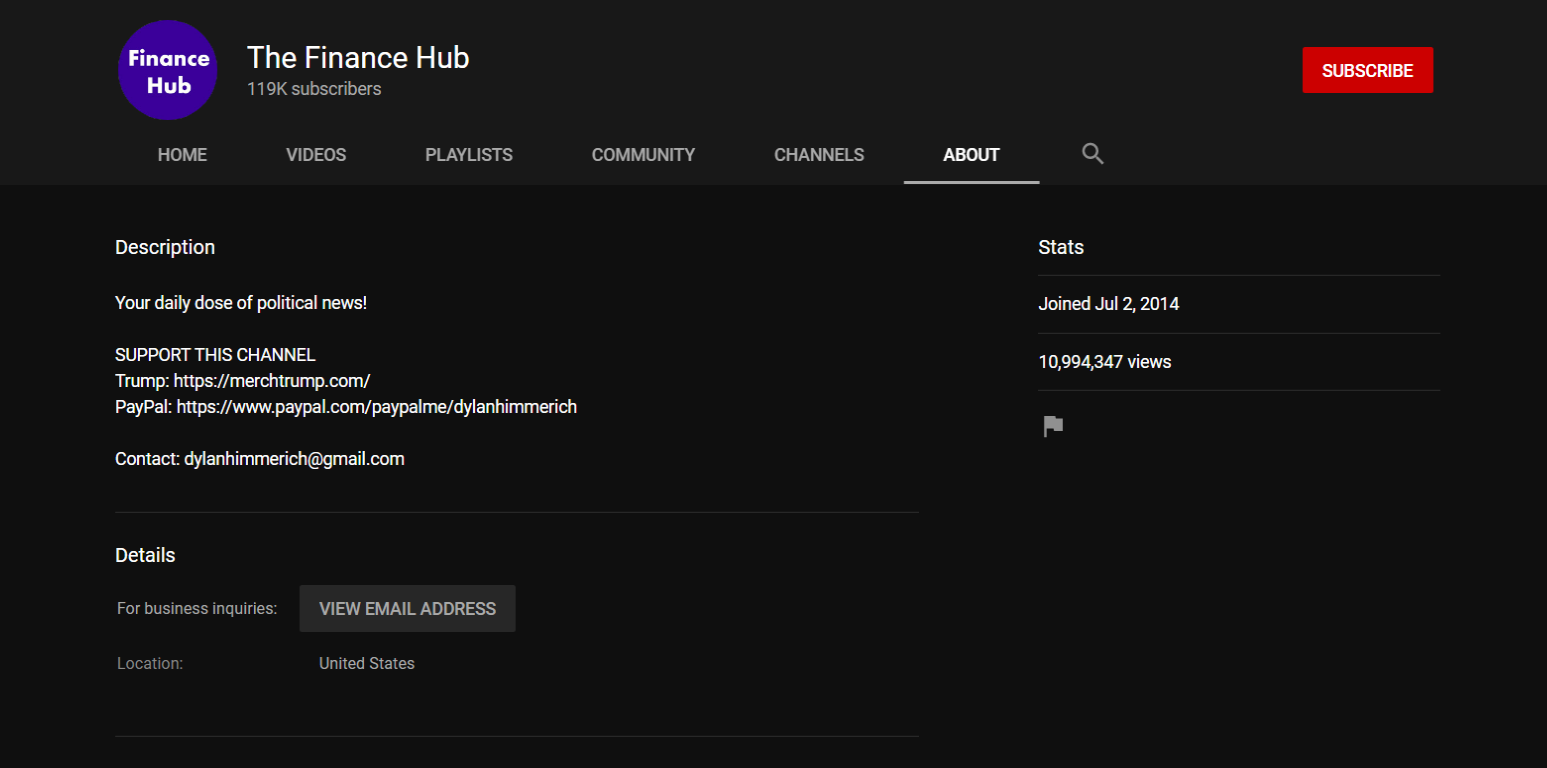Open the merchtrump.com link

coord(272,381)
